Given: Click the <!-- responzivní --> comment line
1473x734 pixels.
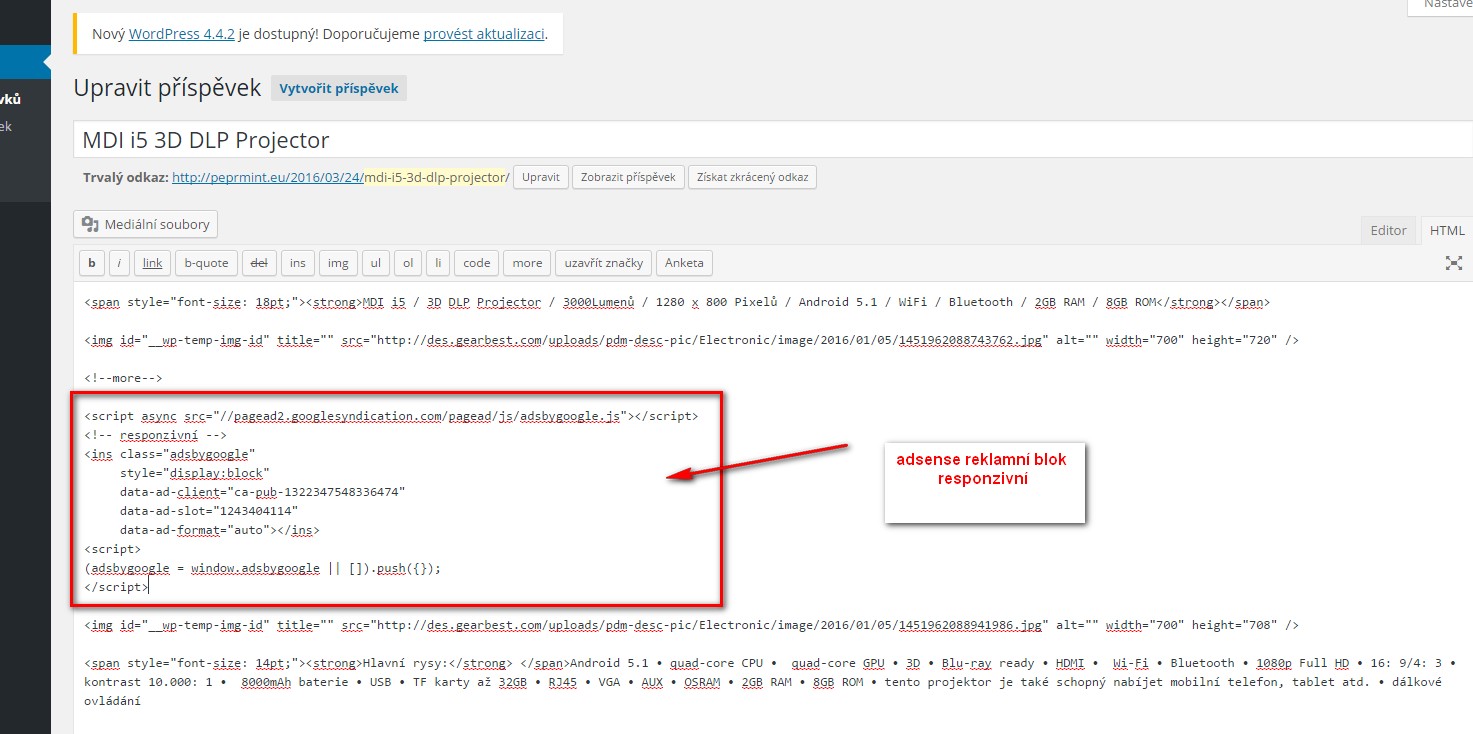Looking at the screenshot, I should pos(156,435).
